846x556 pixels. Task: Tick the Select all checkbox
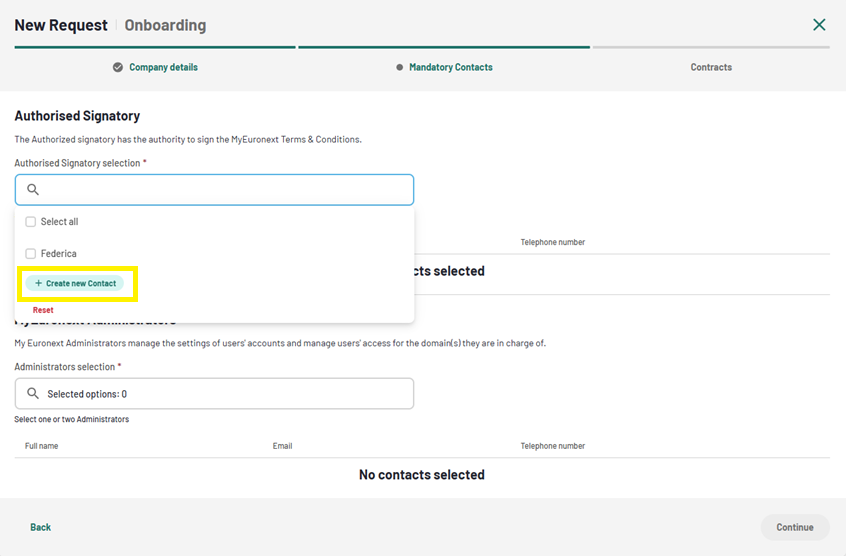pos(31,222)
